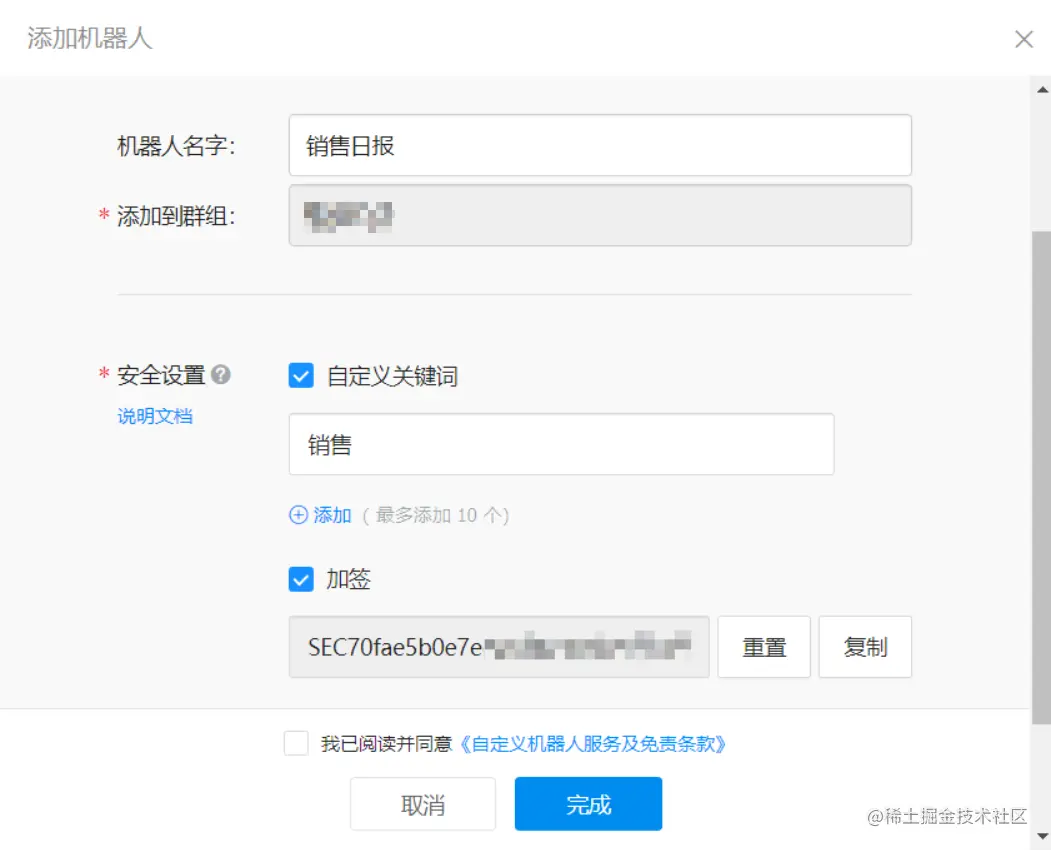Disable the 自定义关键词 checkbox
Image resolution: width=1051 pixels, height=850 pixels.
[301, 375]
